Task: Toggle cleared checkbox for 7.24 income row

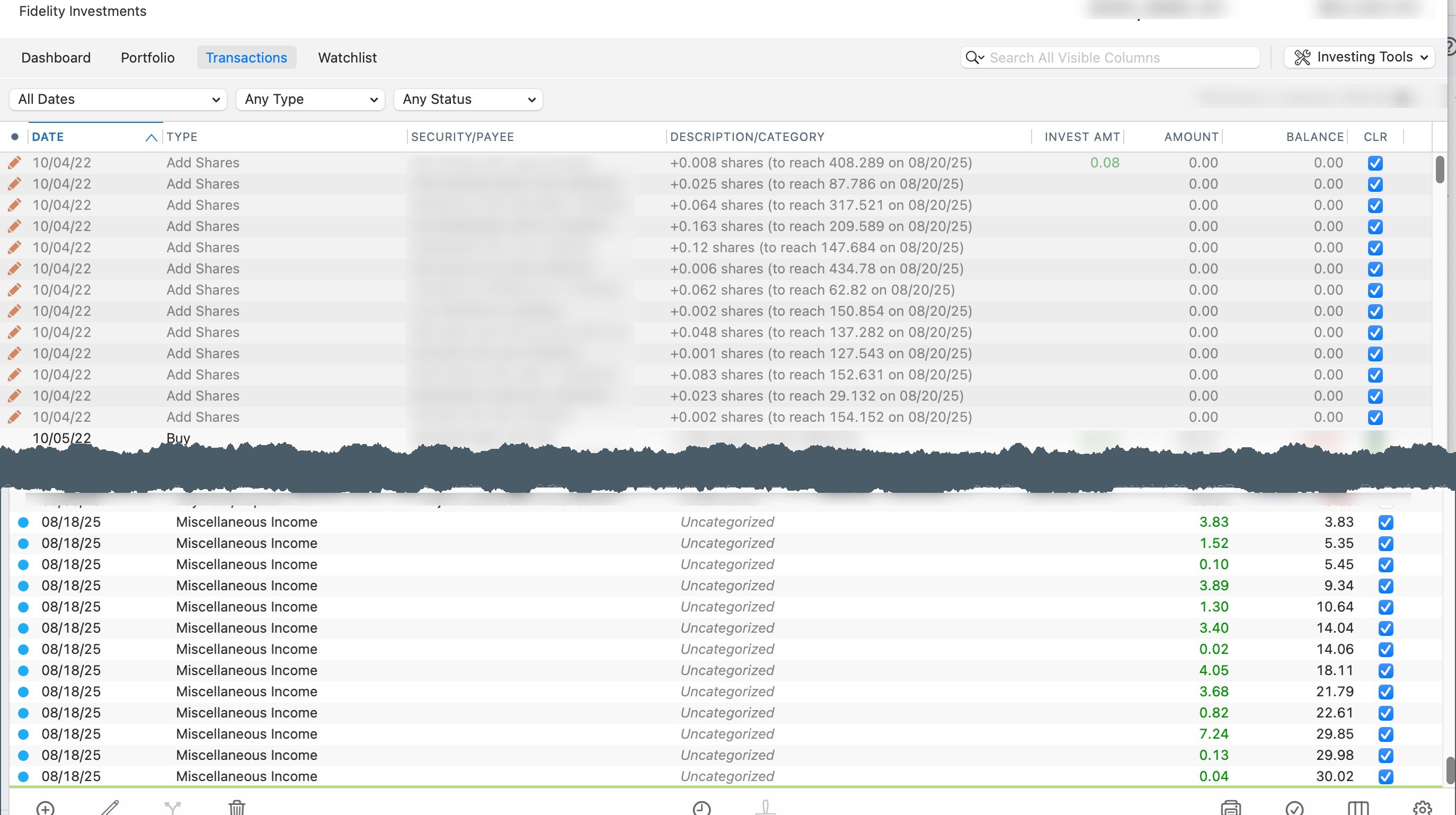Action: pos(1386,734)
